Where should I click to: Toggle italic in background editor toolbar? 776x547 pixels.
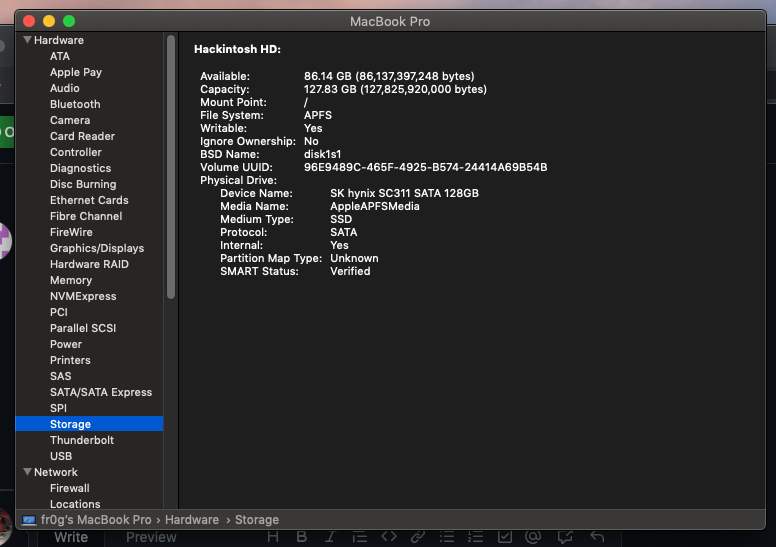click(330, 537)
